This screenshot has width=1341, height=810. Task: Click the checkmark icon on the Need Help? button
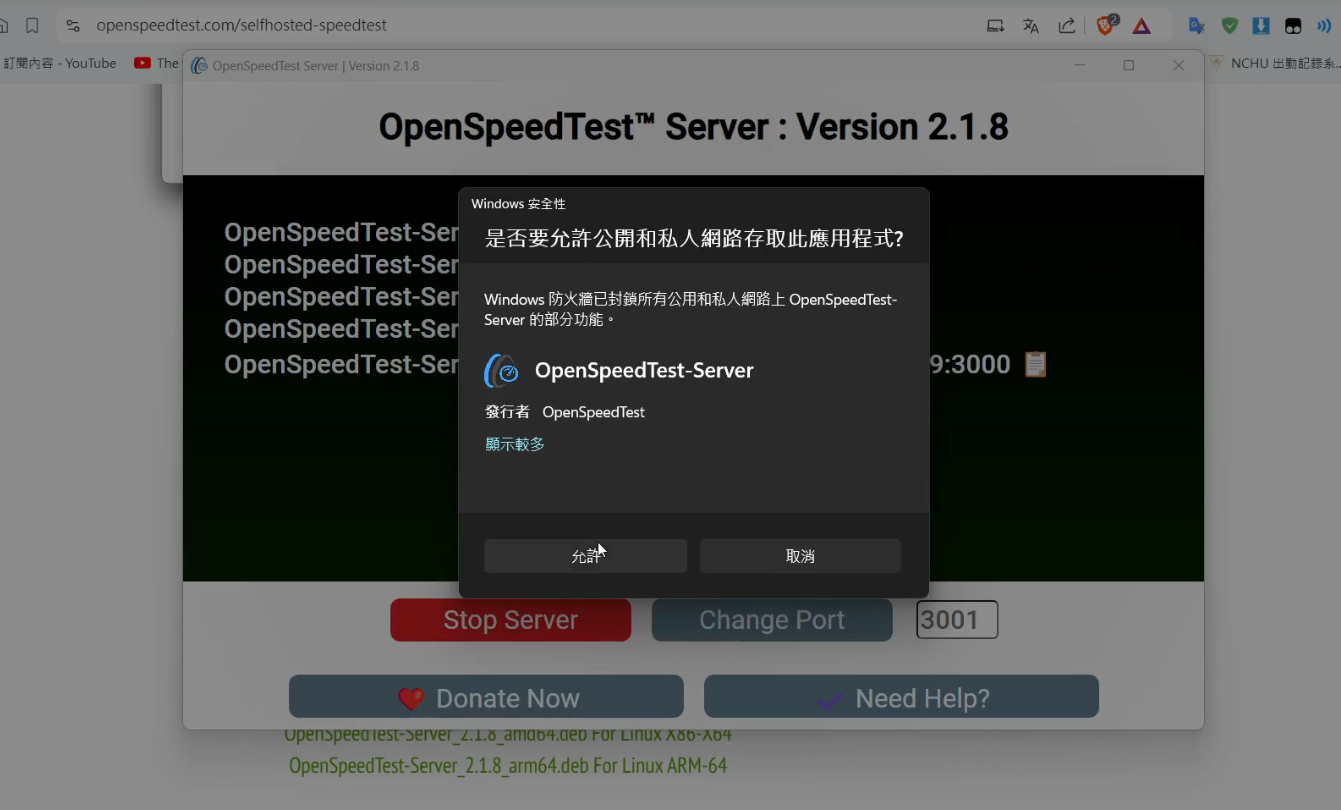click(x=830, y=699)
